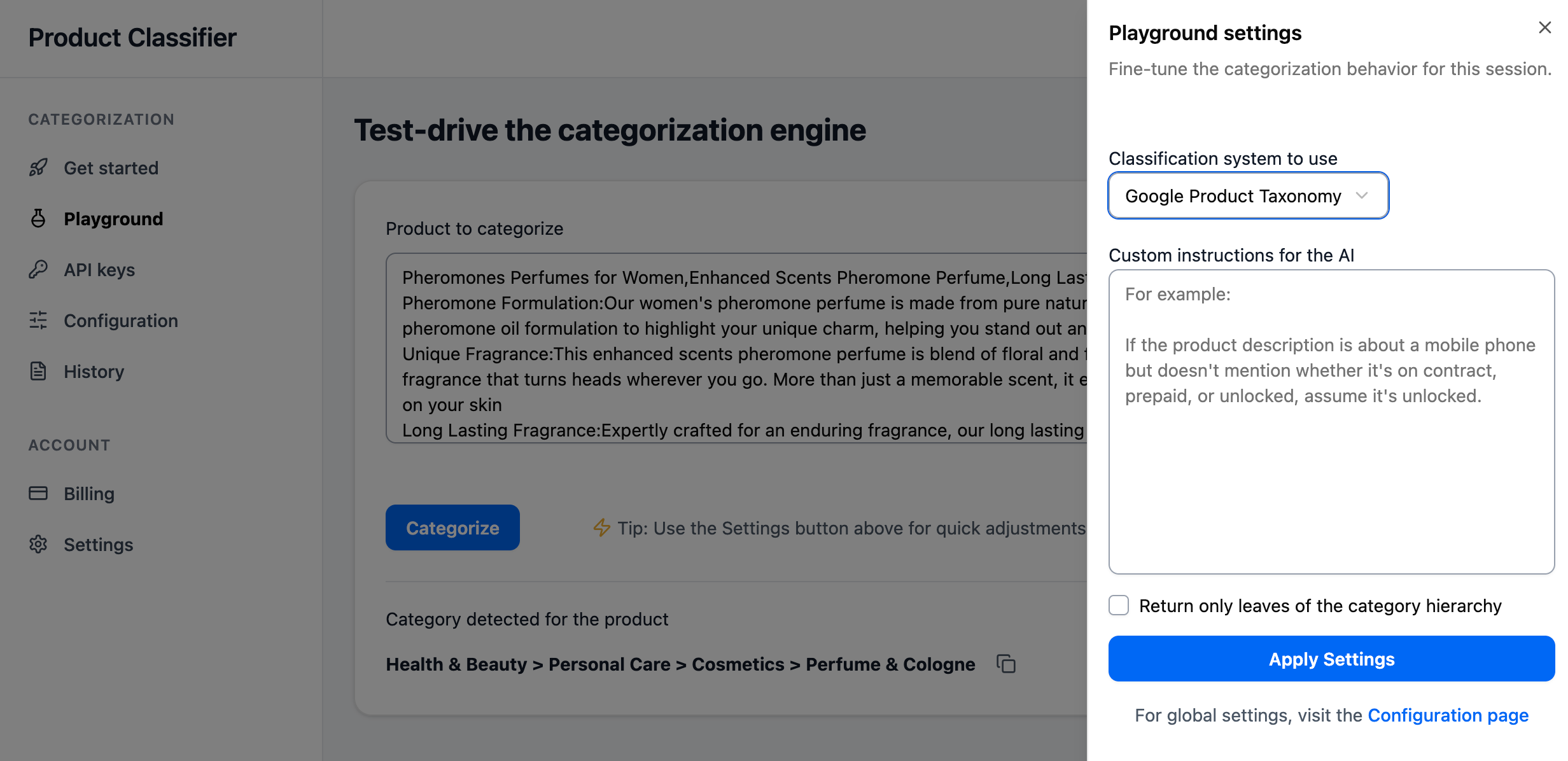Screen dimensions: 1568x761
Task: Click the chevron in Google Product Taxonomy selector
Action: (1362, 195)
